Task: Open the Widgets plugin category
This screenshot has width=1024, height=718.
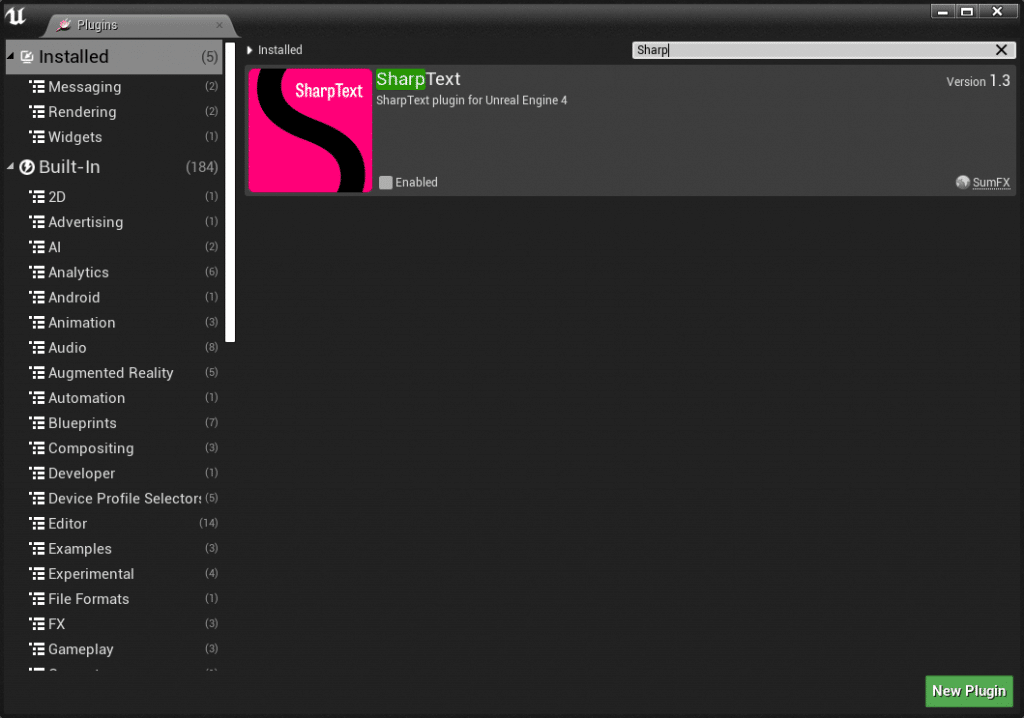Action: pos(77,137)
